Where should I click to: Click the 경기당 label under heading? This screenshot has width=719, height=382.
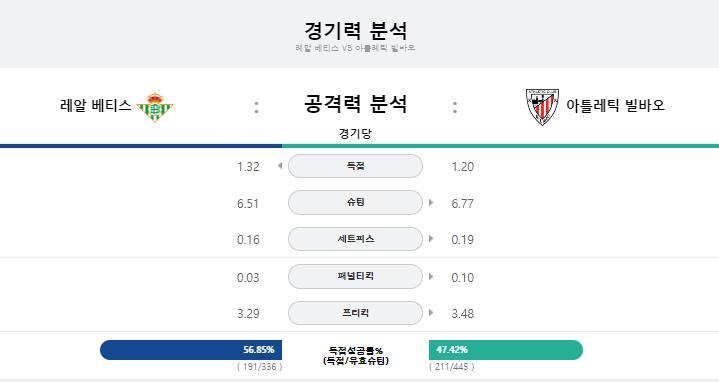click(x=355, y=133)
